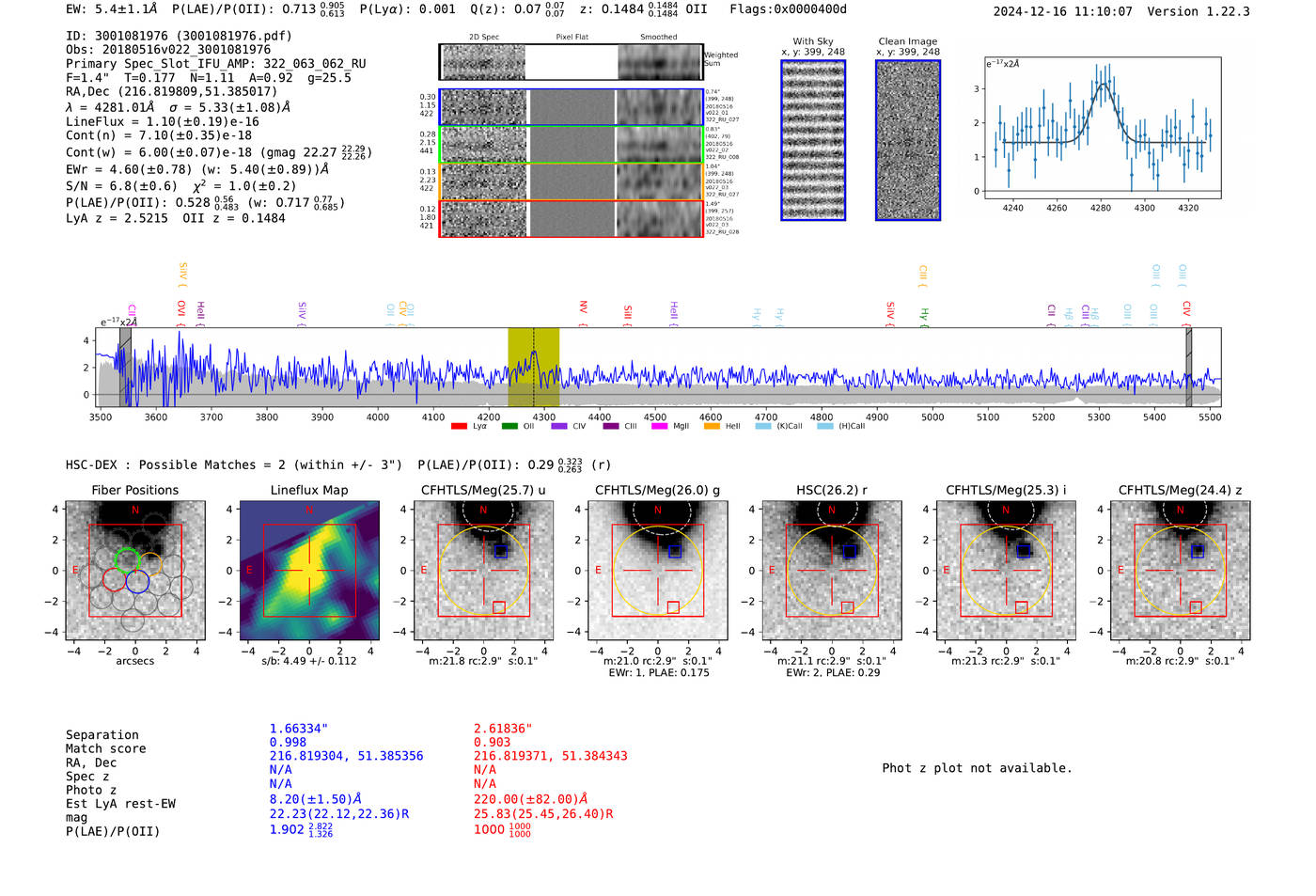Select the CFHTLS/Meg(26.0) g cutout
1316x896 pixels.
[x=658, y=570]
